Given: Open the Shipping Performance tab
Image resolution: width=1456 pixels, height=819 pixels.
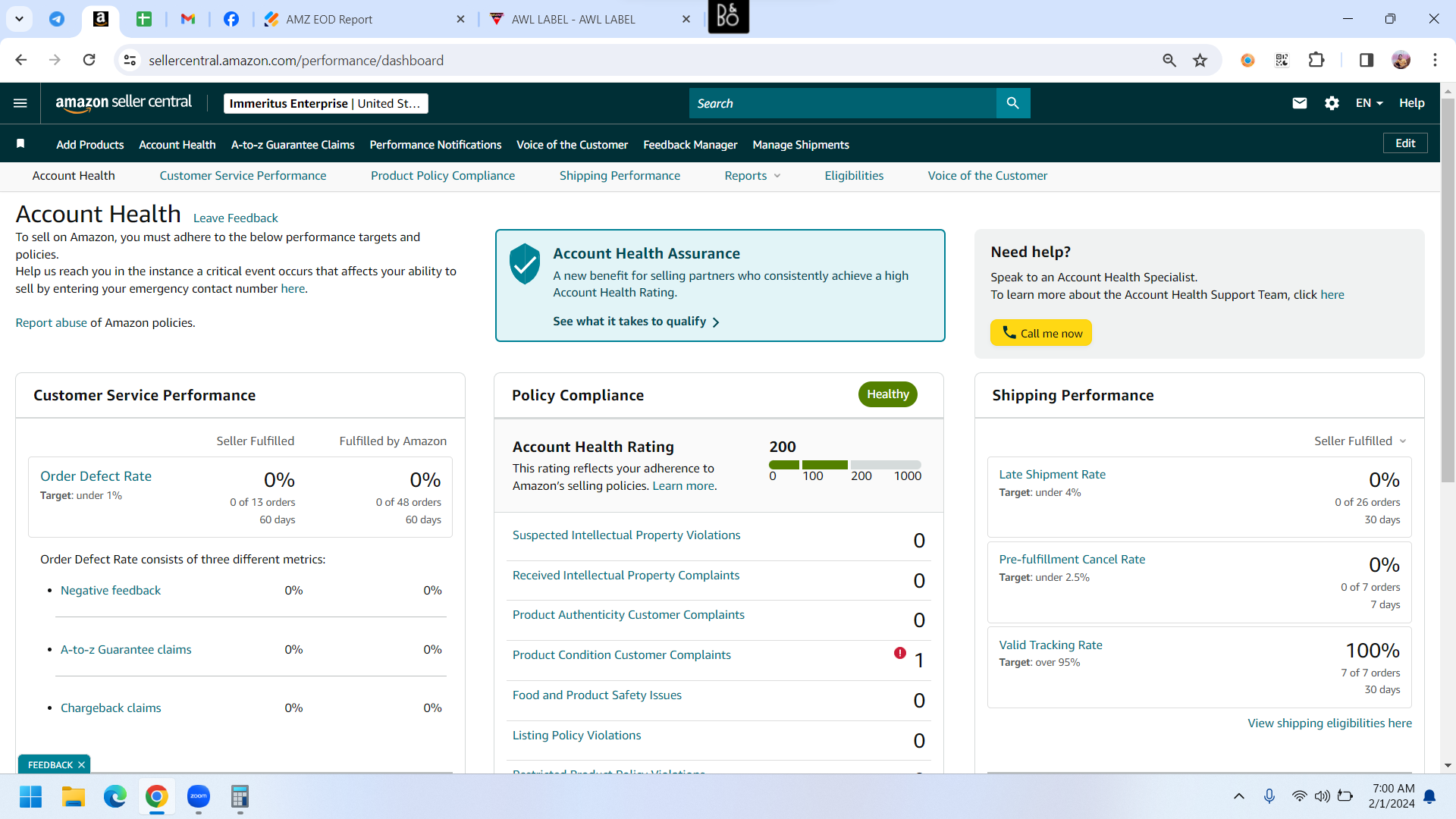Looking at the screenshot, I should tap(620, 176).
